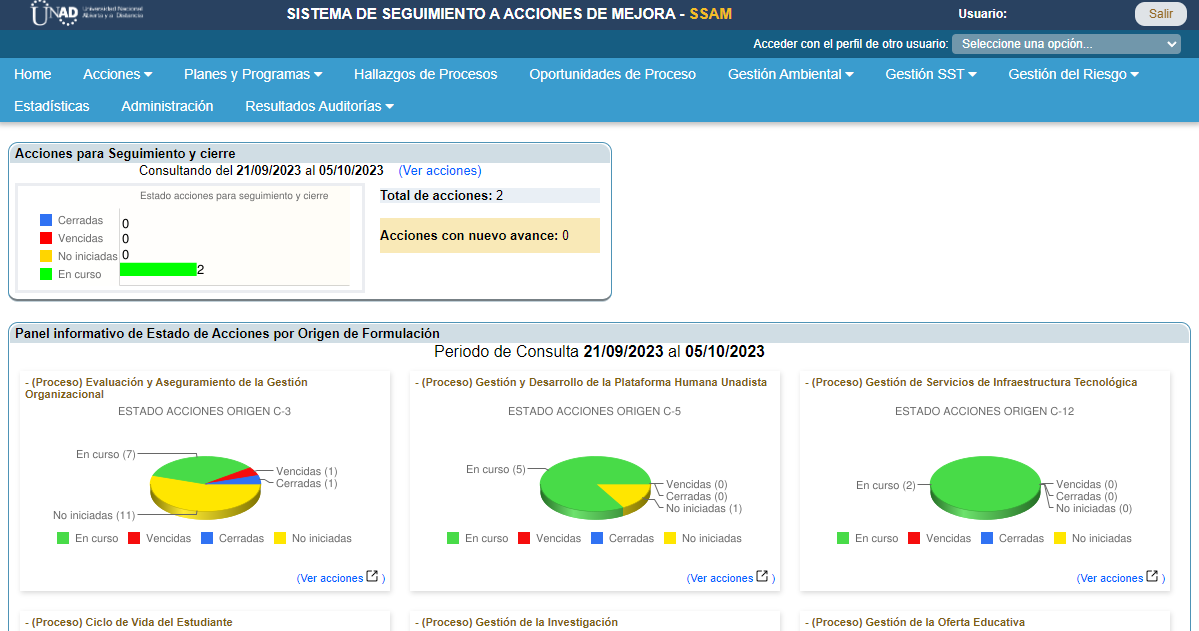Click 'Vencidas (1)' label in C-3 chart
Screen dimensions: 1199x631
pos(307,472)
